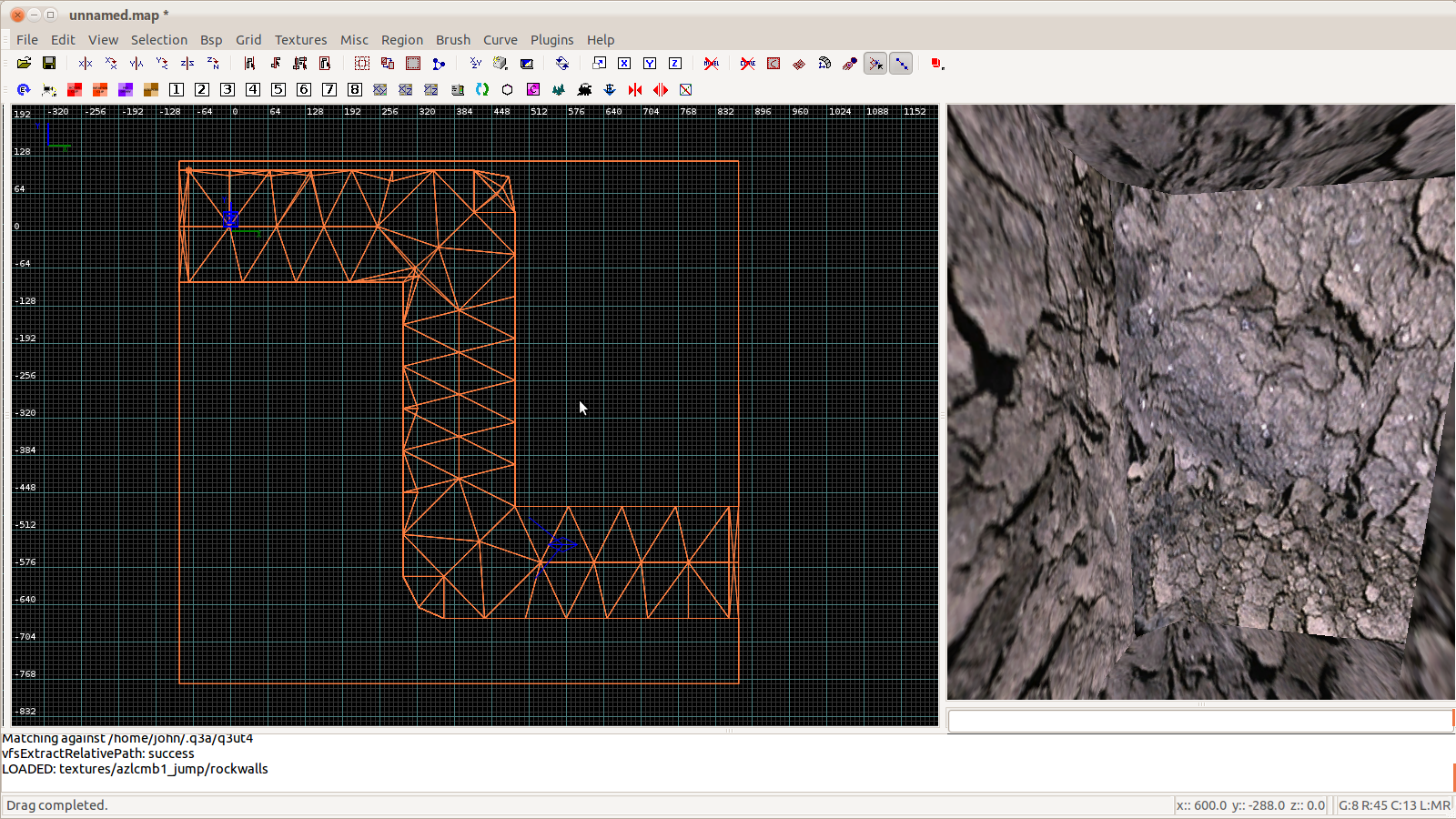Click the Open map folder icon
The image size is (1456, 819).
coord(24,64)
